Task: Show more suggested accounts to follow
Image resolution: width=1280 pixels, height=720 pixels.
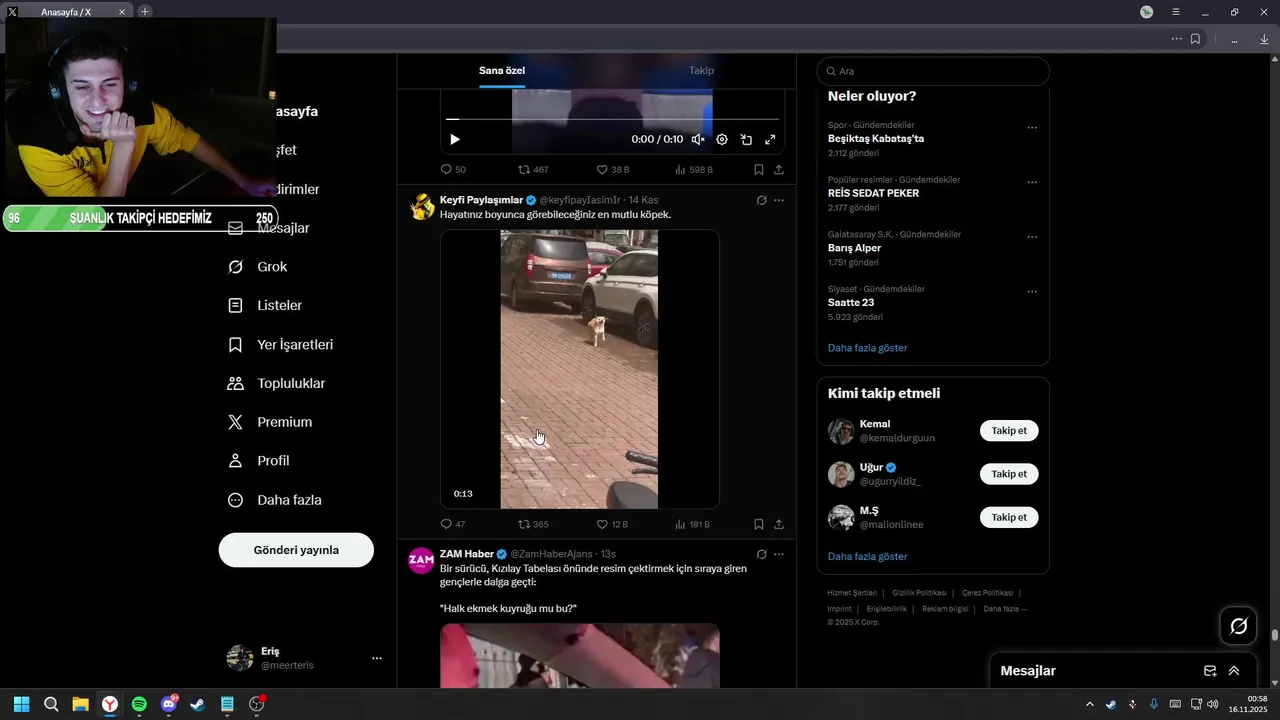Action: point(868,556)
